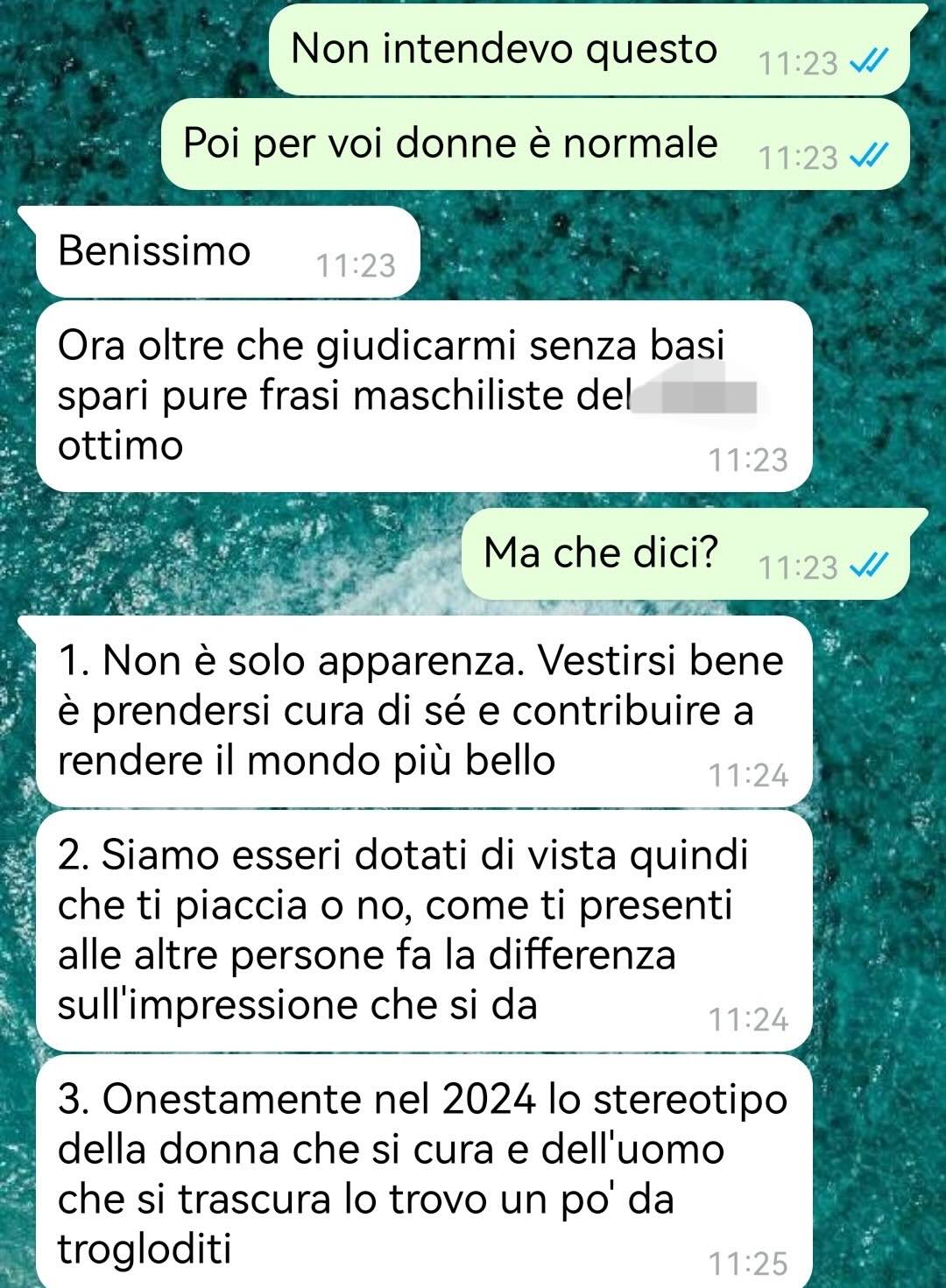Click the 11:23 timestamp on 'Non intendevo questo'
The width and height of the screenshot is (946, 1288).
(798, 62)
